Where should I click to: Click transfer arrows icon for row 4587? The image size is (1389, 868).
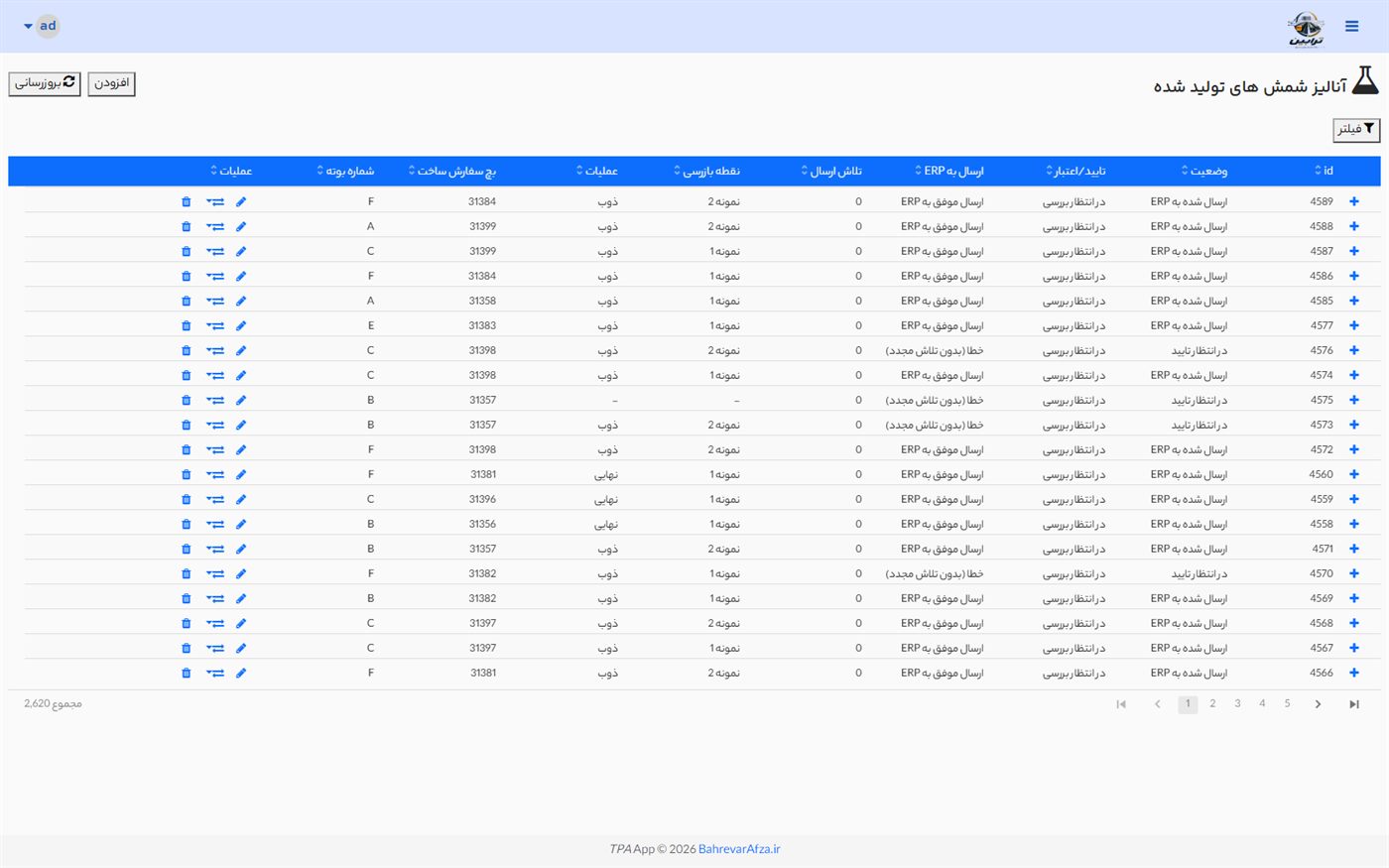(215, 251)
